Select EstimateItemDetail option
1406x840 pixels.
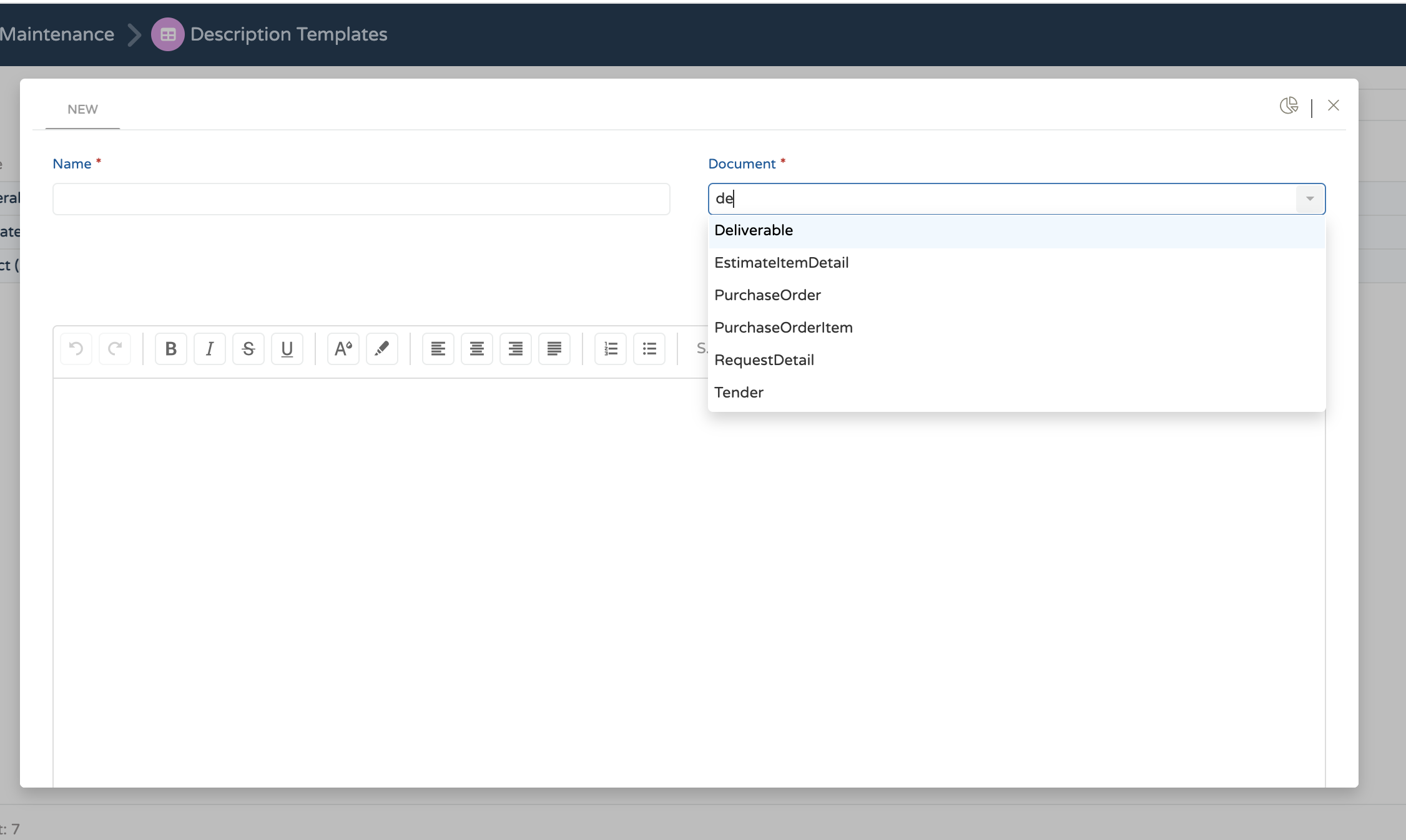click(x=1016, y=263)
